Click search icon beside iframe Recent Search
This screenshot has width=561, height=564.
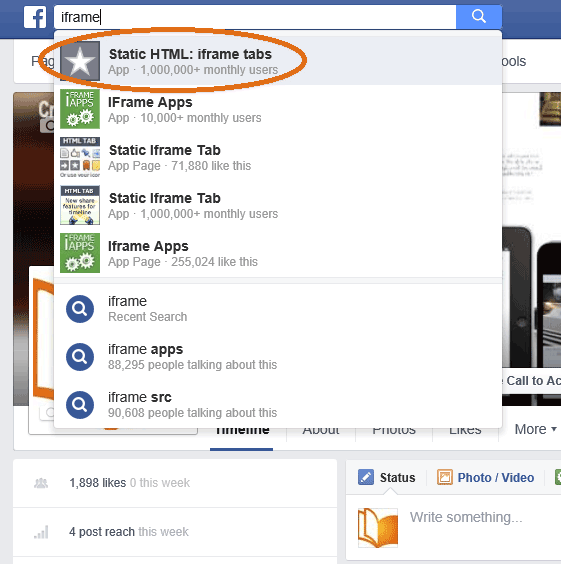80,309
